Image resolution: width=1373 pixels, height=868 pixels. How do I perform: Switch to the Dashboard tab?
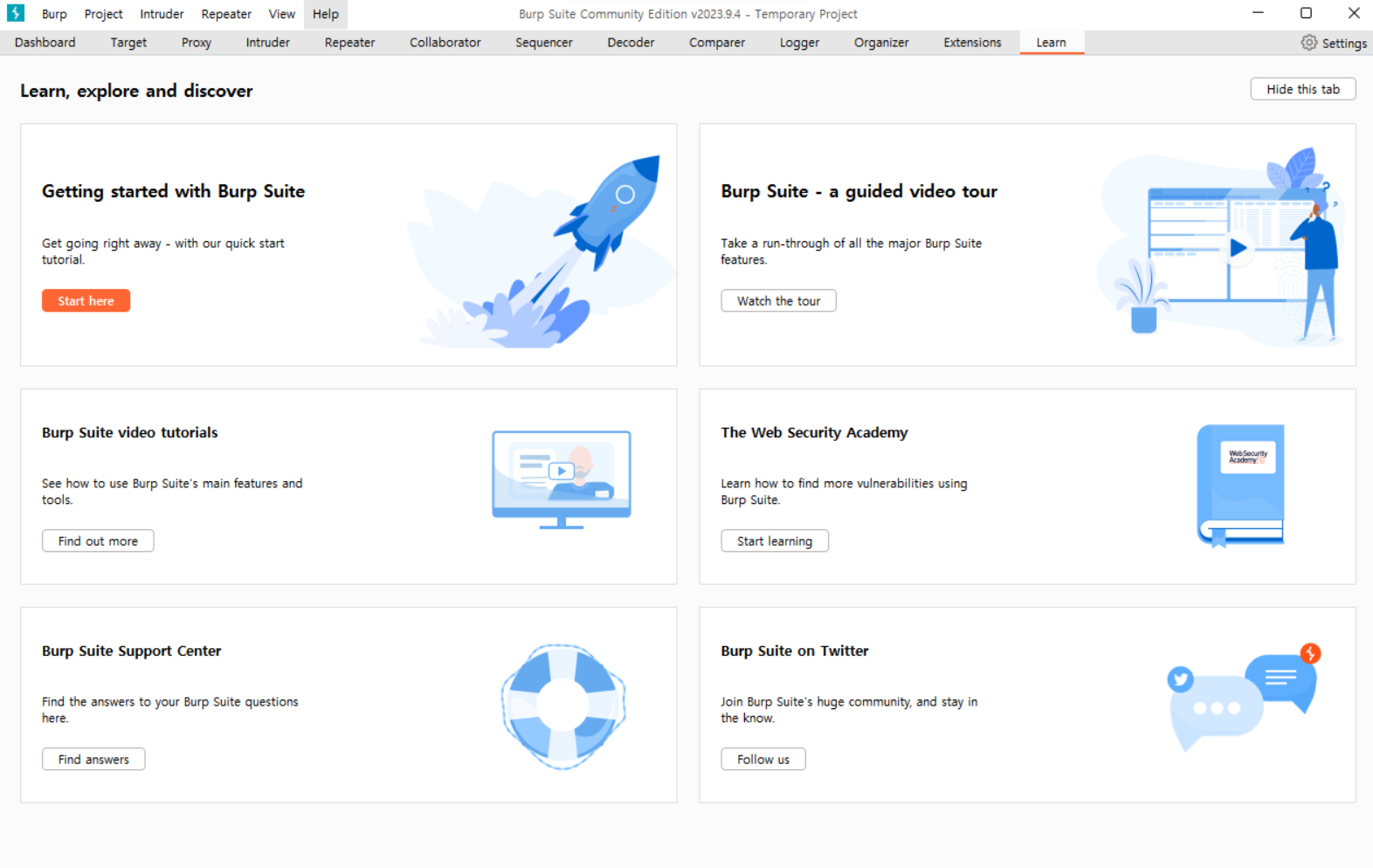(45, 42)
